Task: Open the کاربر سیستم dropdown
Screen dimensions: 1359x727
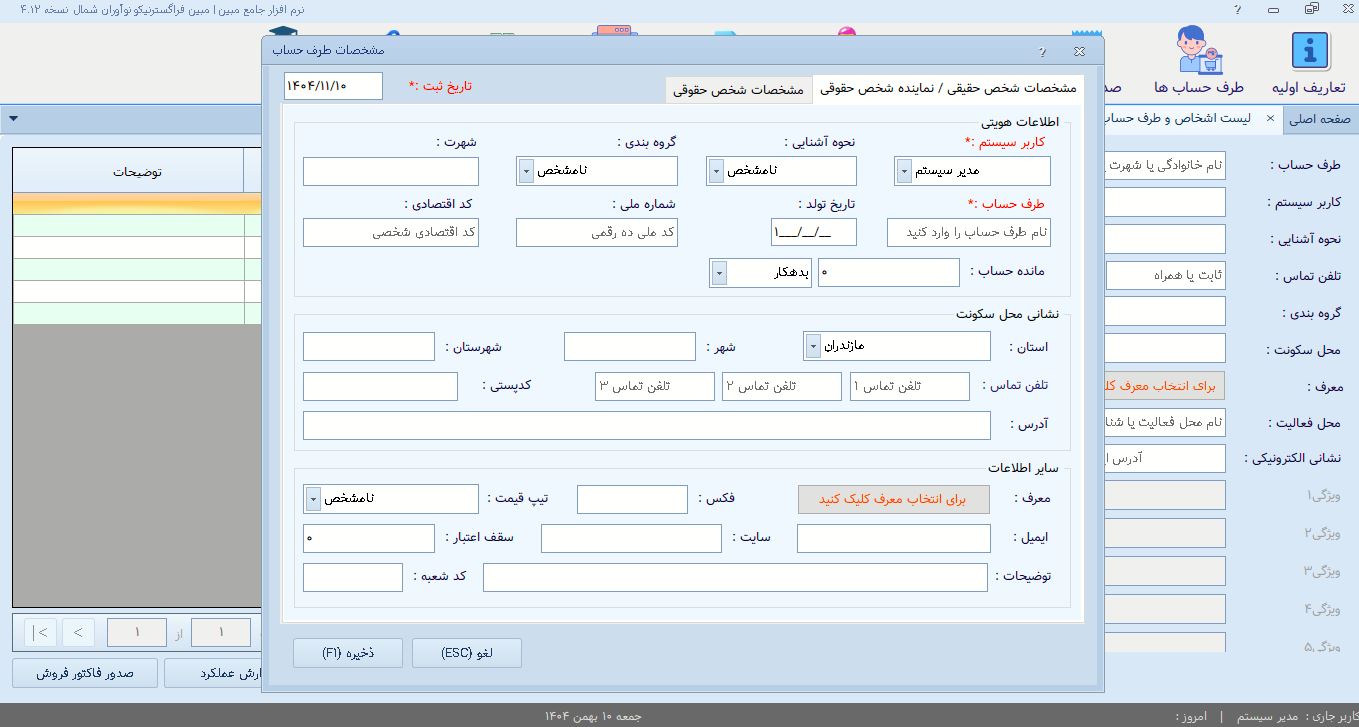Action: click(904, 171)
